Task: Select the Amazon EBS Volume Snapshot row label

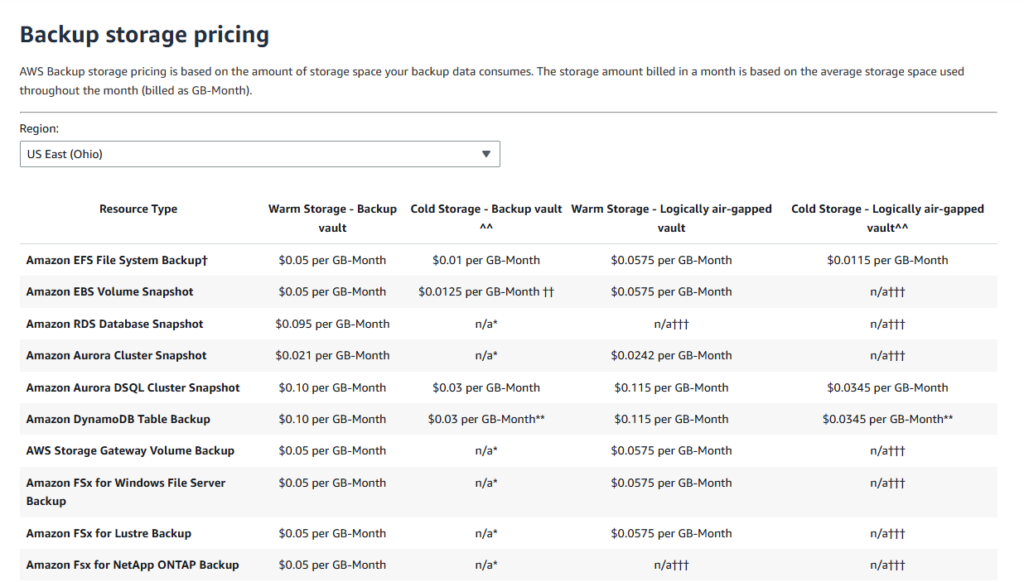Action: 110,292
